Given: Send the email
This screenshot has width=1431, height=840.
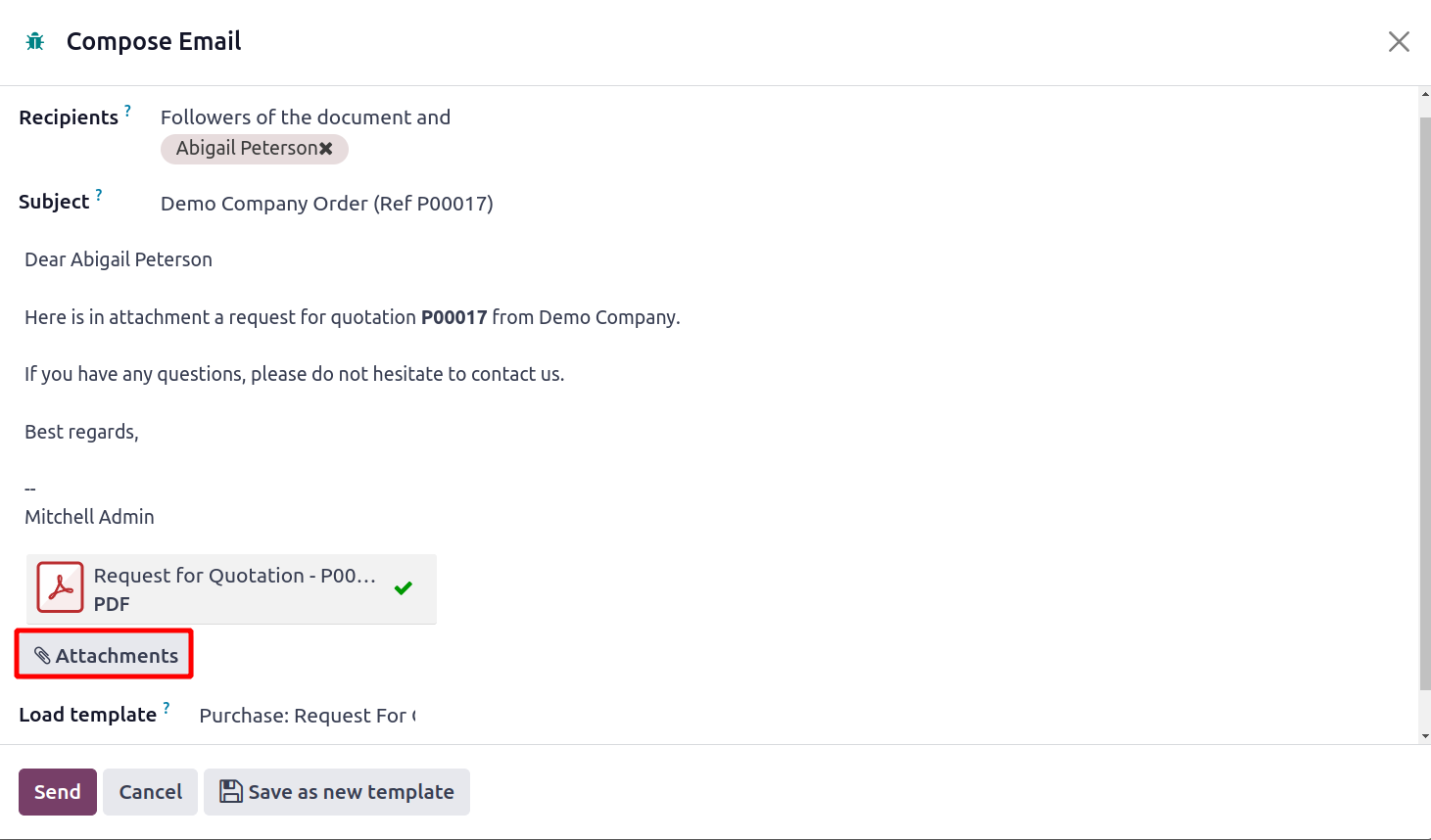Looking at the screenshot, I should pyautogui.click(x=57, y=791).
